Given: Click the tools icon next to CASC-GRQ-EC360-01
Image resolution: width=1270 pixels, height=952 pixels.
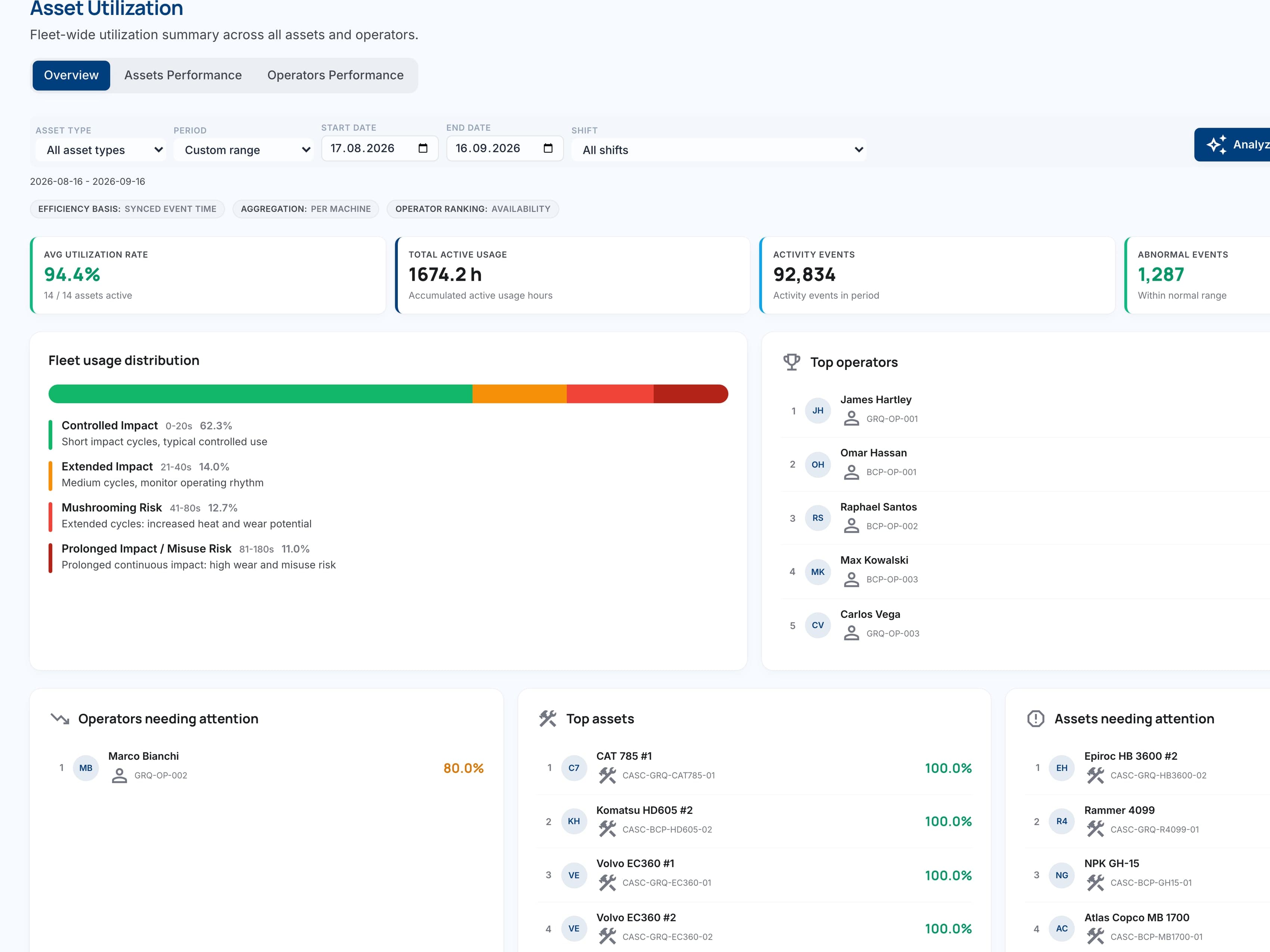Looking at the screenshot, I should [607, 883].
